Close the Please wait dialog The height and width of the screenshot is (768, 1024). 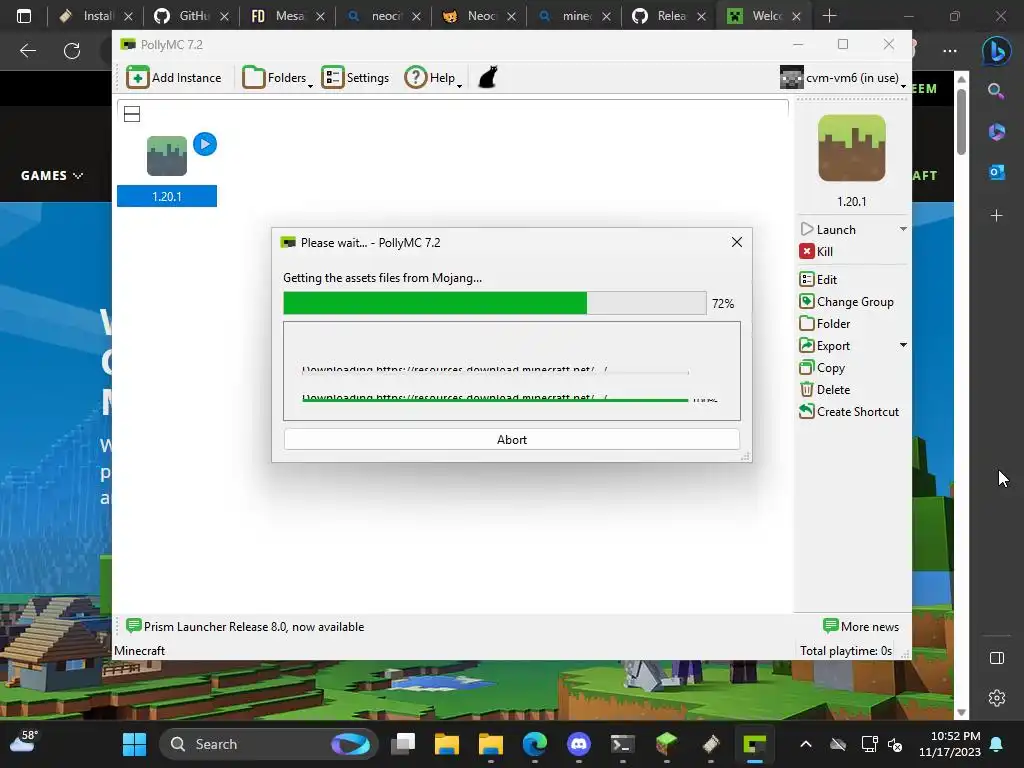tap(737, 242)
